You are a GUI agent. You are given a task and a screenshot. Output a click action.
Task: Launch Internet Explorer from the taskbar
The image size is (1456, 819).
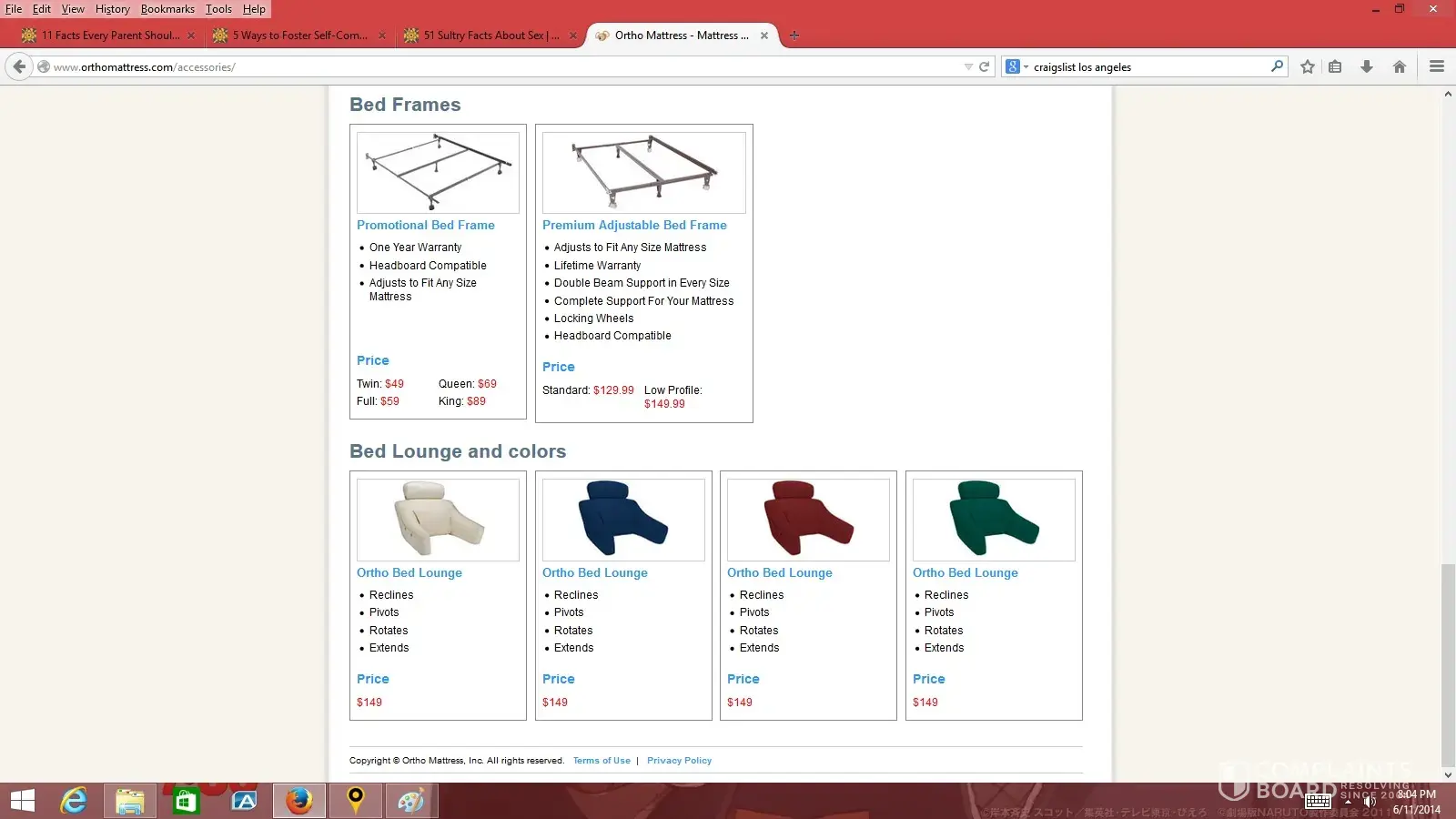point(73,801)
